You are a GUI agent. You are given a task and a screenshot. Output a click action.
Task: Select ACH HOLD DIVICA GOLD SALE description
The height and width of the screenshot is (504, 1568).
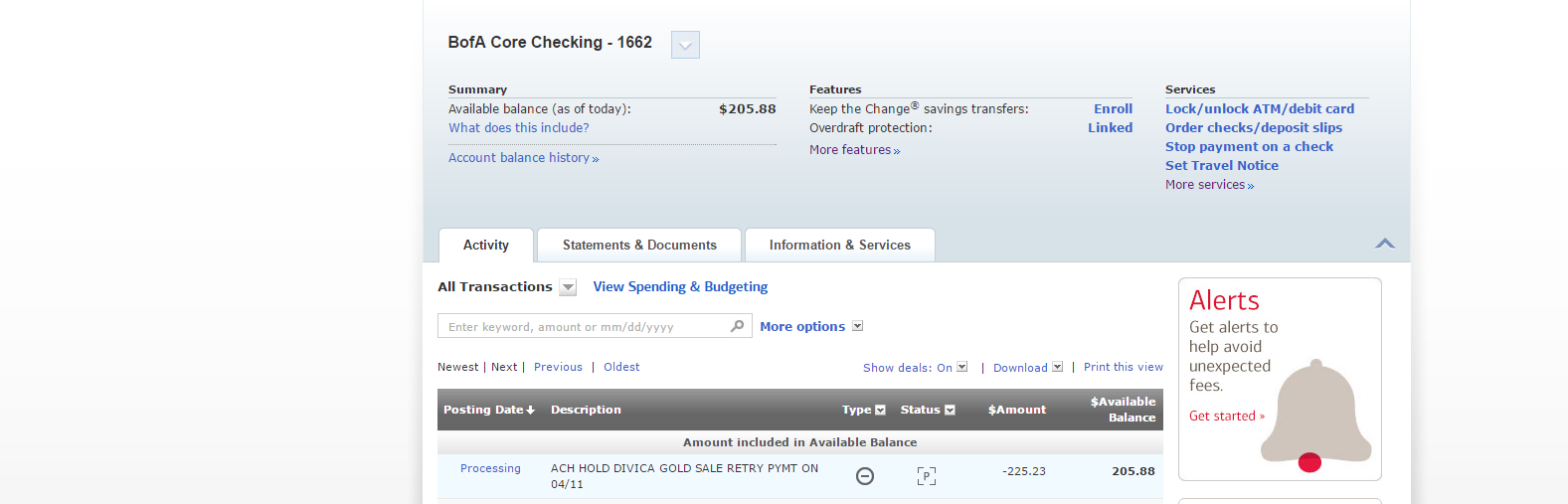684,476
